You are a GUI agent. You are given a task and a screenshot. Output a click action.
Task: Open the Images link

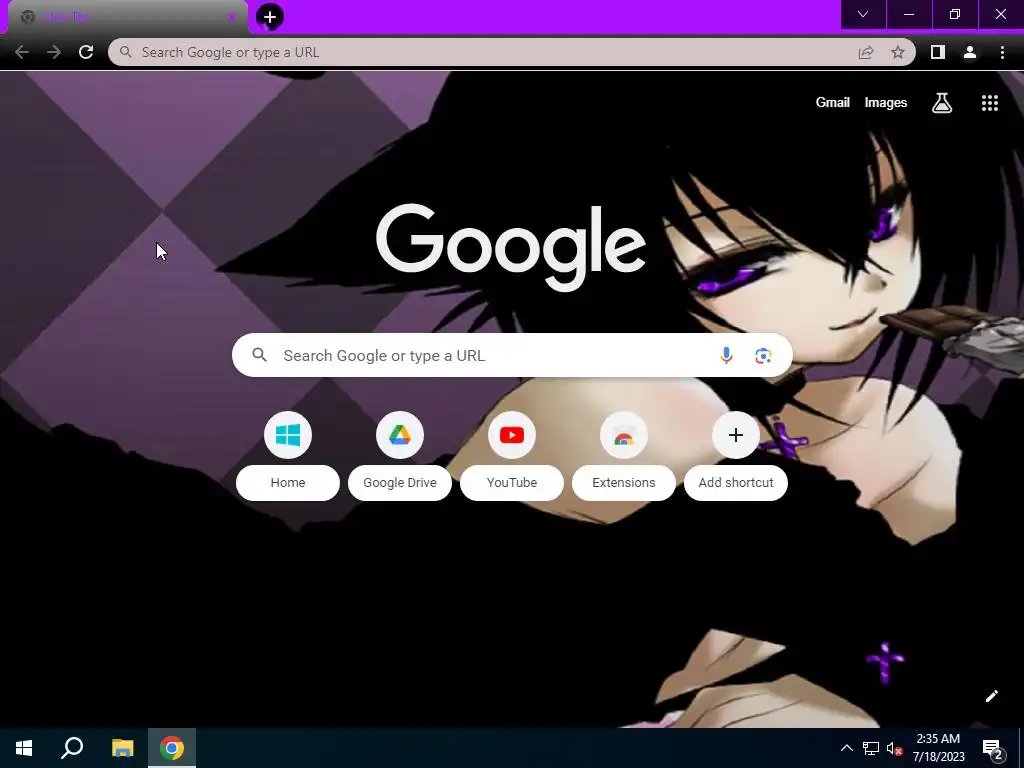coord(886,103)
